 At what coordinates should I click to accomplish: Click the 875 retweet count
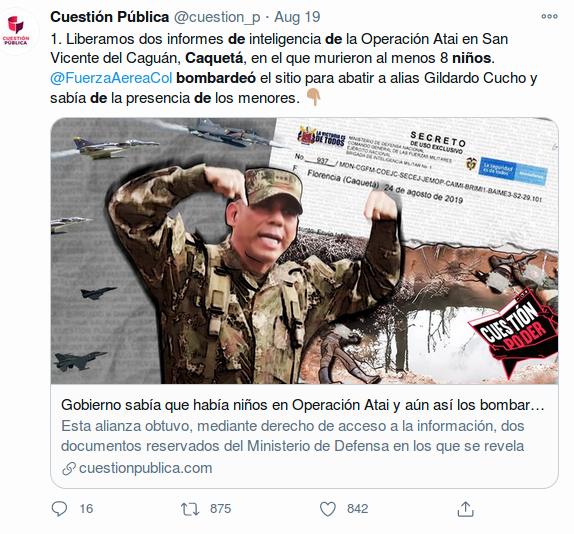pyautogui.click(x=220, y=509)
